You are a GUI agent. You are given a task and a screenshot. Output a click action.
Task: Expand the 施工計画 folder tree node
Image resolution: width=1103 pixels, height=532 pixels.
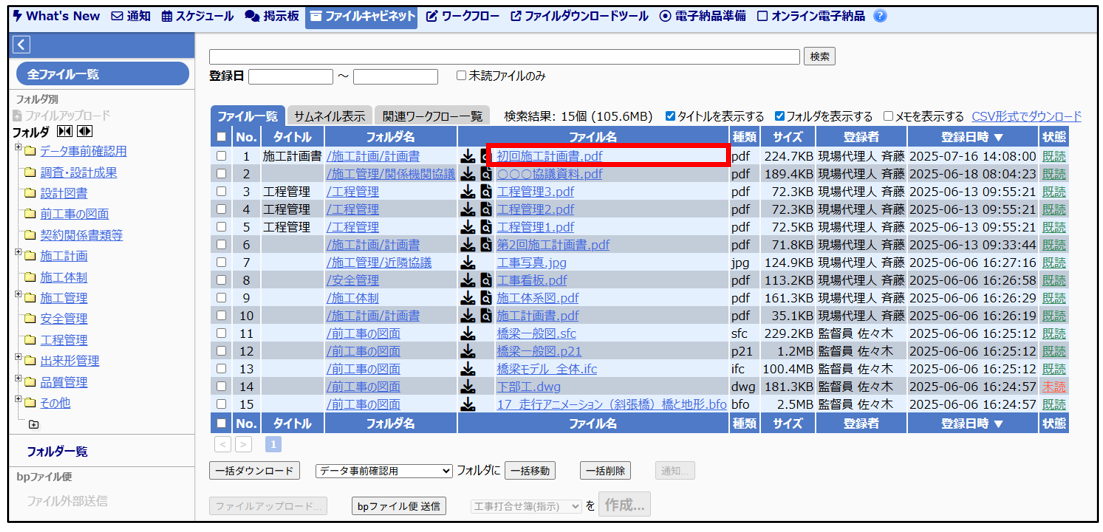point(19,254)
